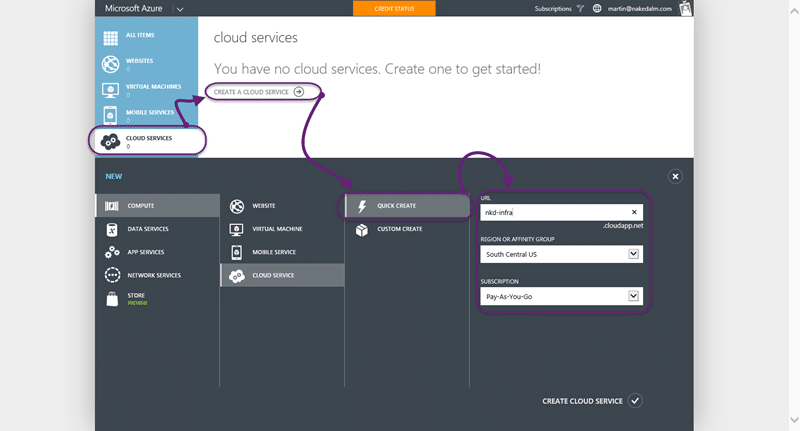This screenshot has width=800, height=431.
Task: Click the Microsoft Azure logo text
Action: 134,8
